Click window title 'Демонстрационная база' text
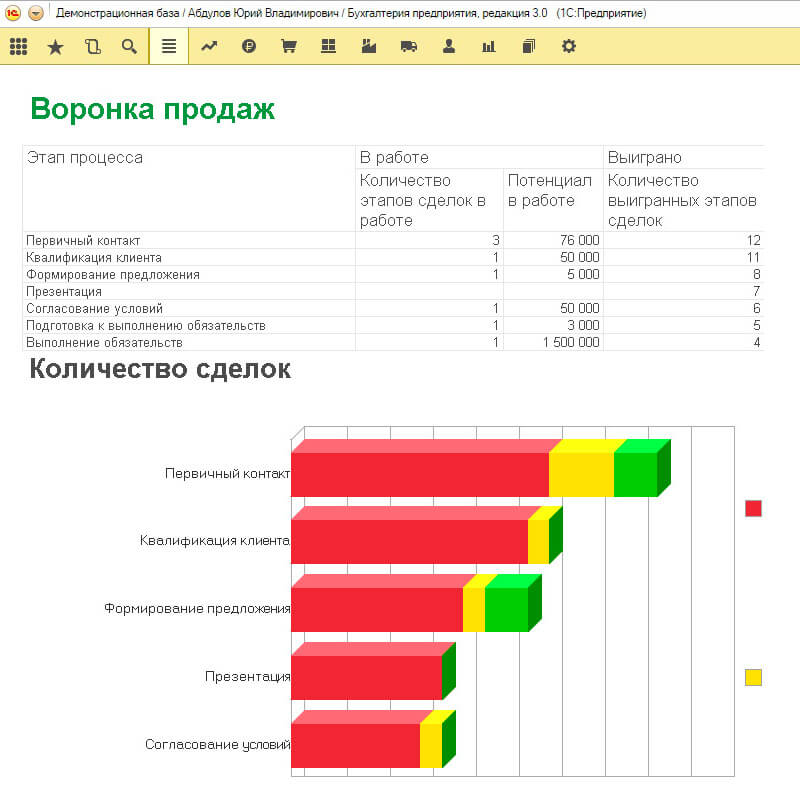800x800 pixels. 117,13
